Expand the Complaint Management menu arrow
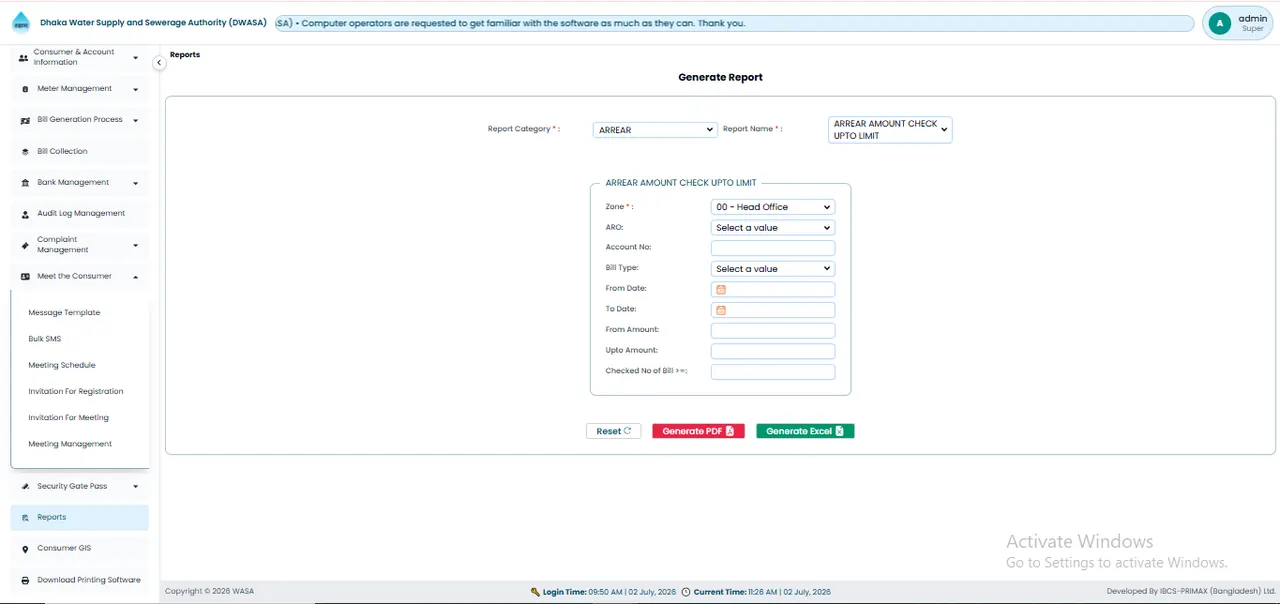The image size is (1280, 604). pos(135,245)
